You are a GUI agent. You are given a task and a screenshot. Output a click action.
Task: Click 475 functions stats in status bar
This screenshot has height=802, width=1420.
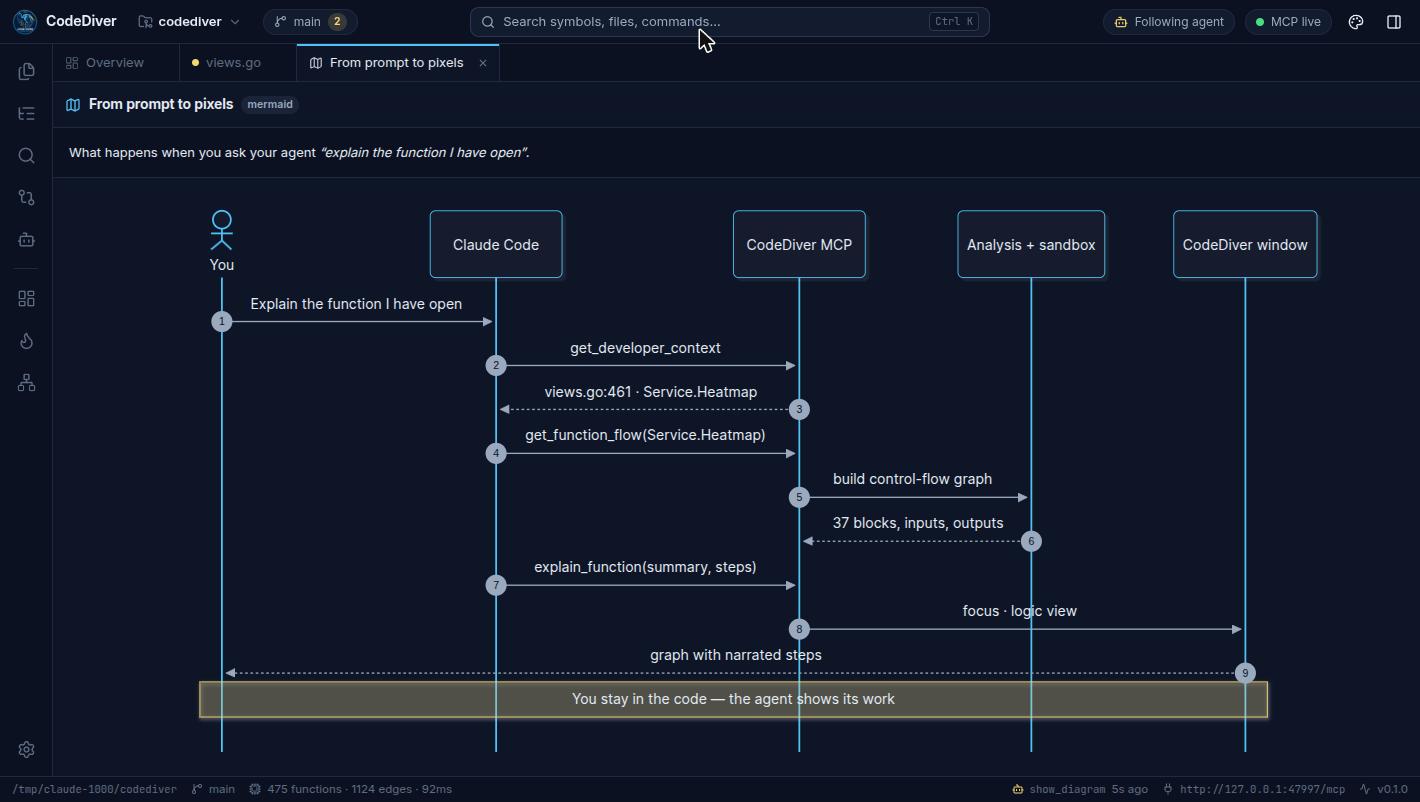pos(350,789)
